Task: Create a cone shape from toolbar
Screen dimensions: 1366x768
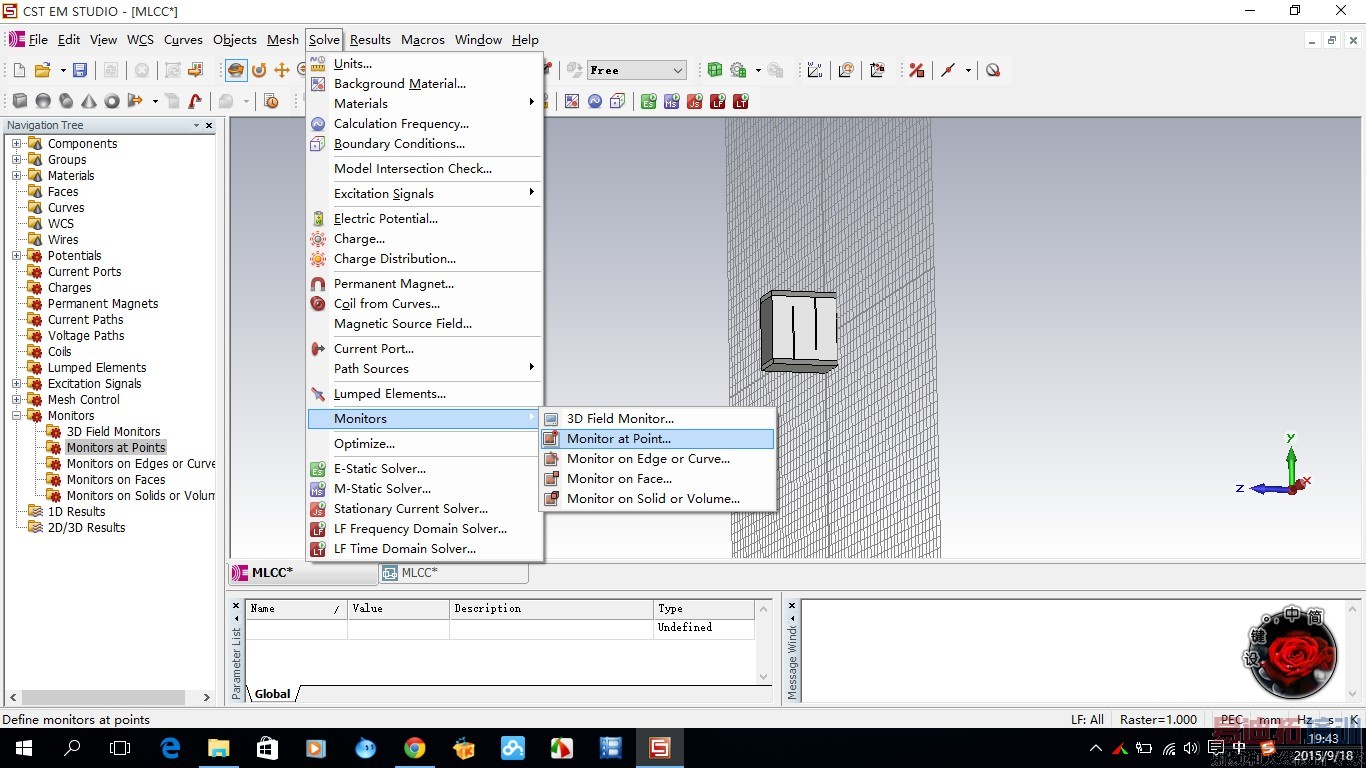Action: pos(89,101)
